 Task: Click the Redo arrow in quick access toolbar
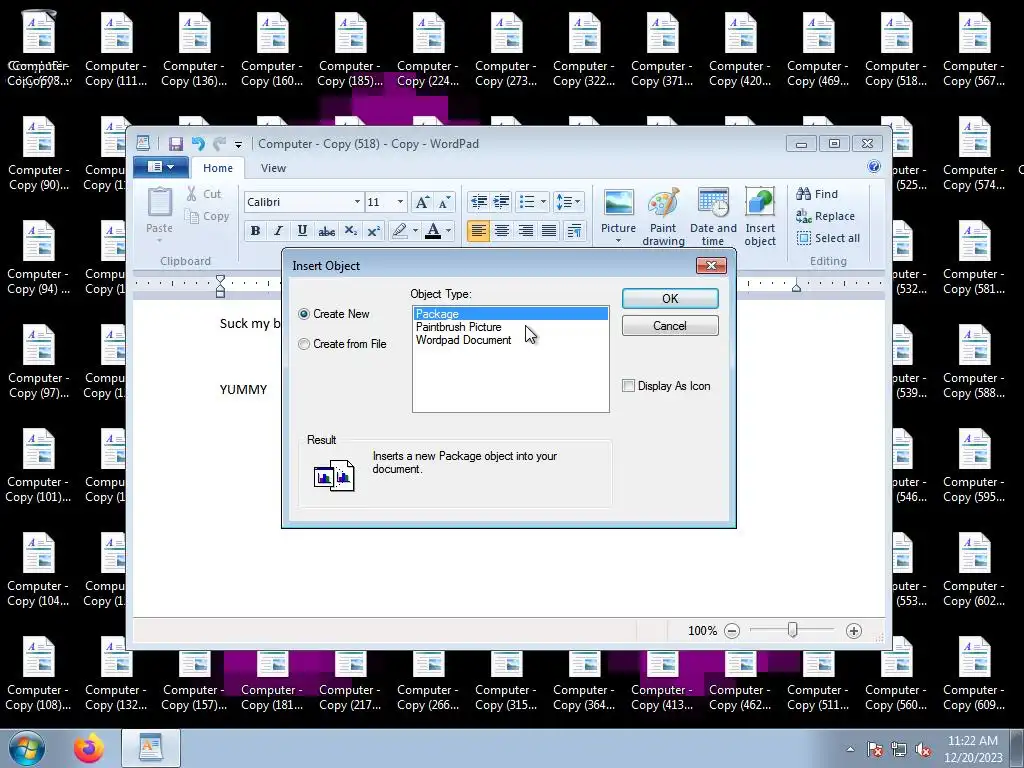[219, 144]
